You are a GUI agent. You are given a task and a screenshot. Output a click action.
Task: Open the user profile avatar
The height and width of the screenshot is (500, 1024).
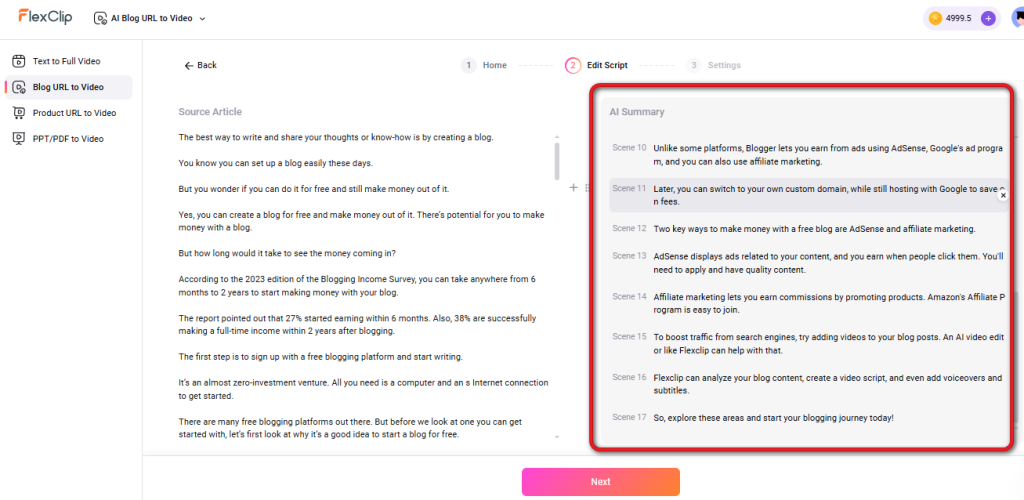click(1017, 18)
